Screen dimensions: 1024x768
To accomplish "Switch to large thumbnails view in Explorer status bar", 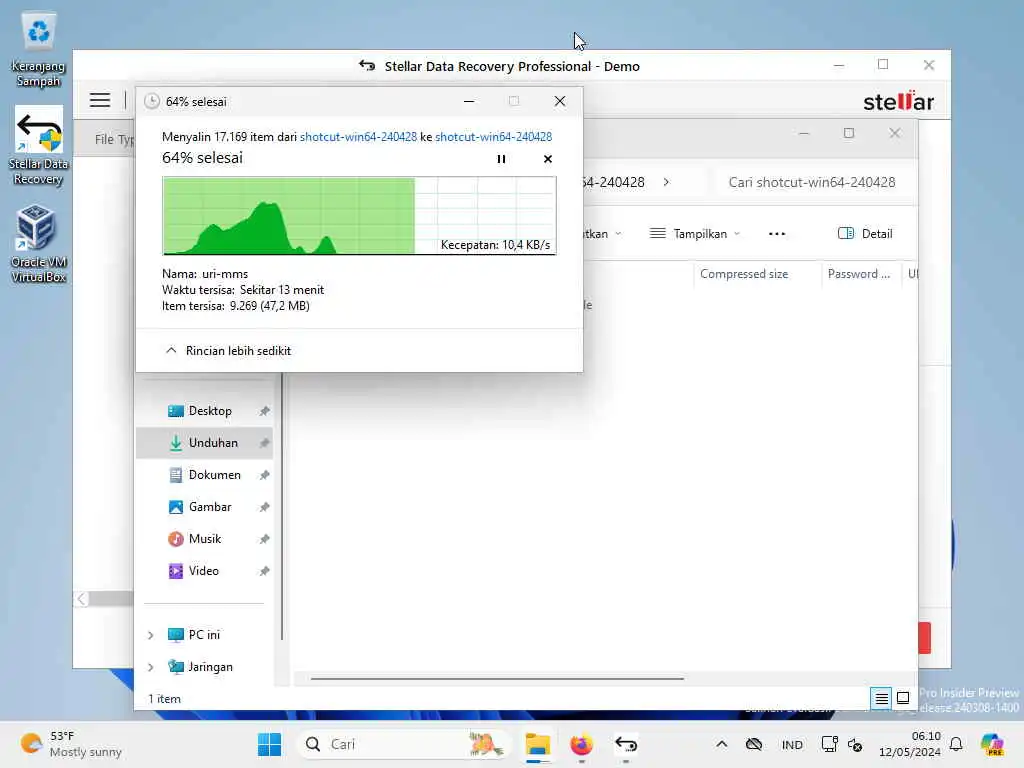I will 903,698.
